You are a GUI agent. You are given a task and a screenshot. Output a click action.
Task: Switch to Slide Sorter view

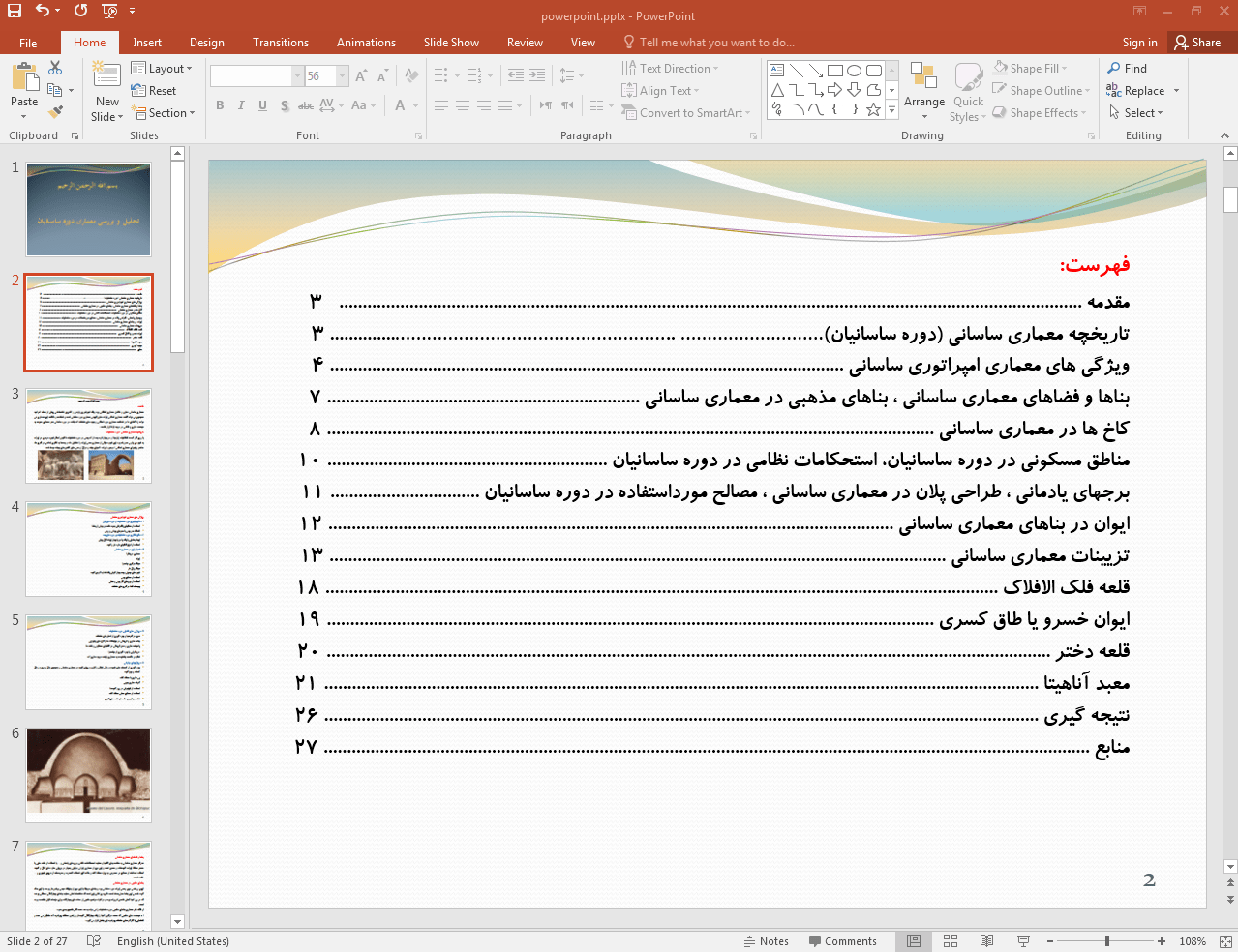(951, 941)
